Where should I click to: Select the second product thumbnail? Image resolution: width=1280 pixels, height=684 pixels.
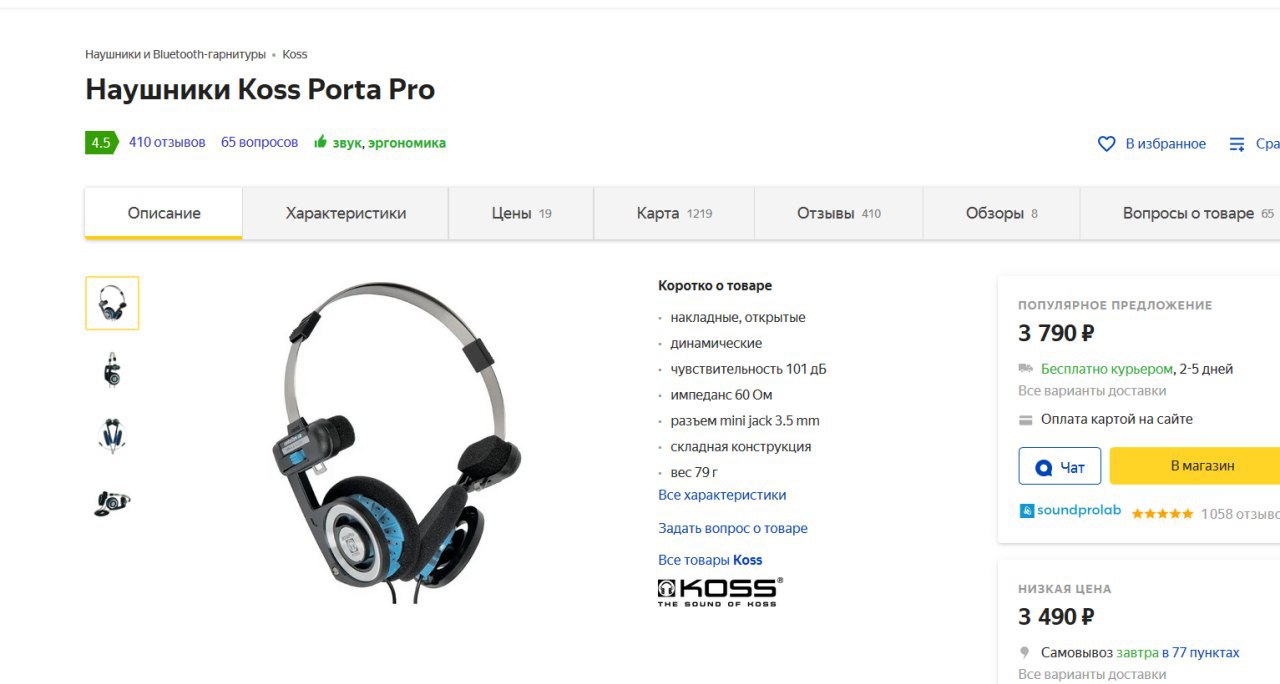pyautogui.click(x=112, y=369)
